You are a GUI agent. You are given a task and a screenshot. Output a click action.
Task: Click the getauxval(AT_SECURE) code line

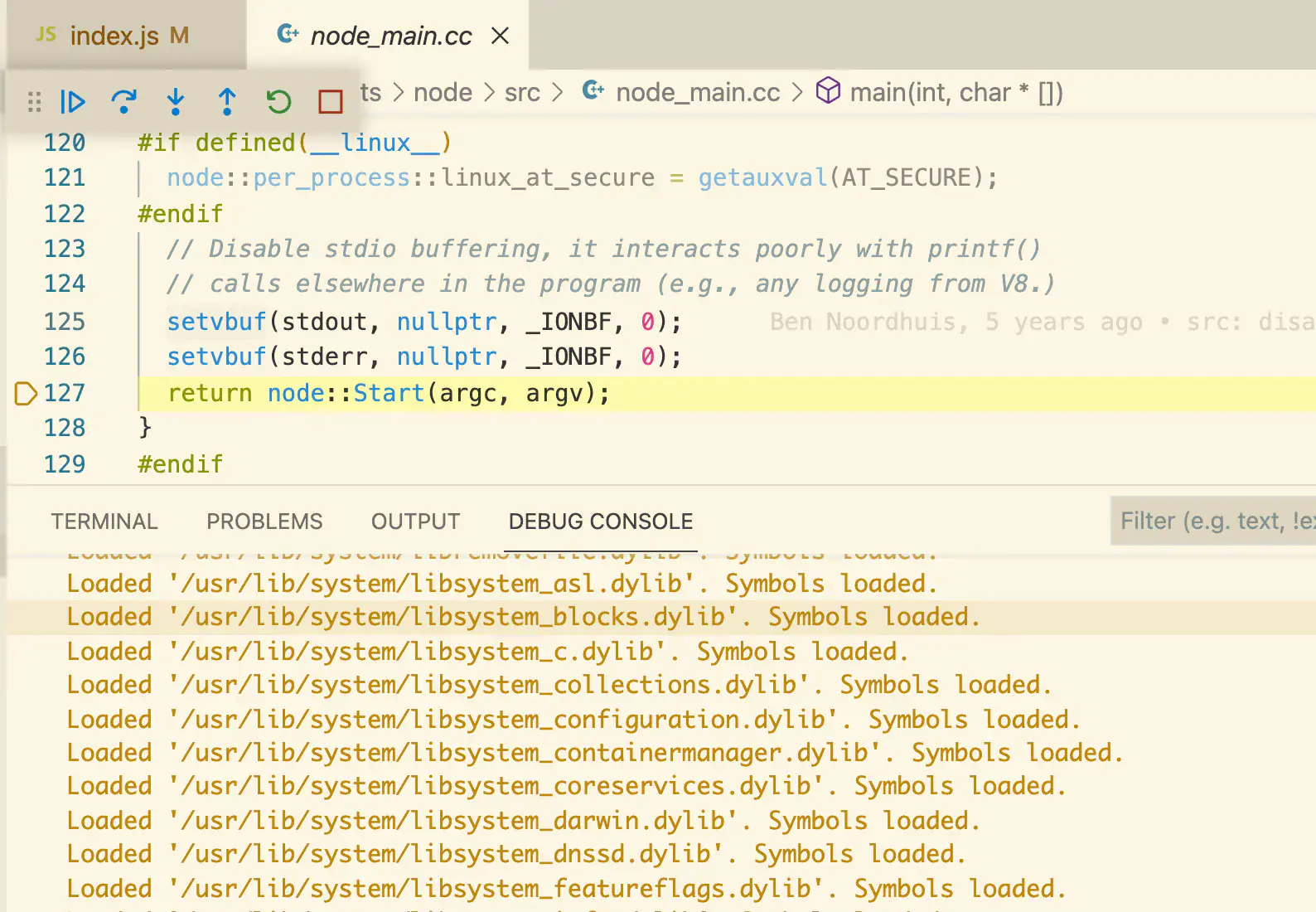[583, 177]
